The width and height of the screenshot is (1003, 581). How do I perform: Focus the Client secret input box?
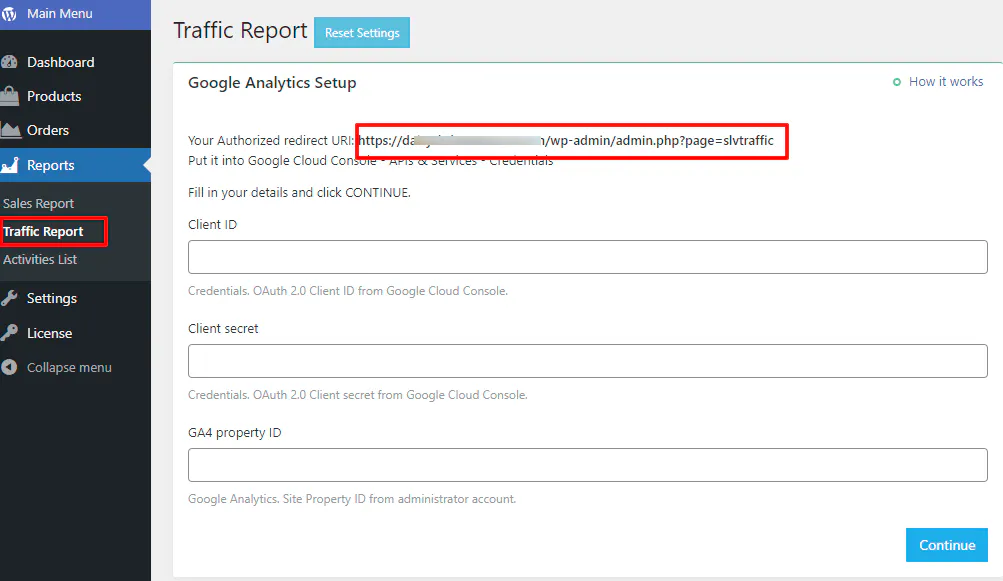pos(586,361)
